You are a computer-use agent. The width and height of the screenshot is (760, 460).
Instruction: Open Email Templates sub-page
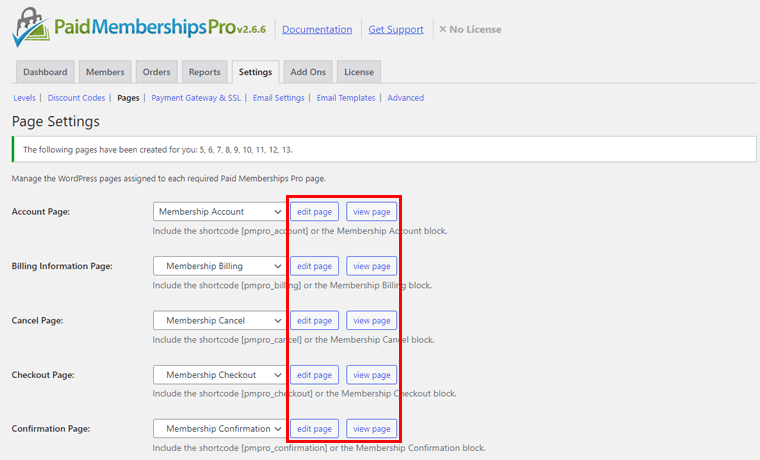click(x=346, y=98)
